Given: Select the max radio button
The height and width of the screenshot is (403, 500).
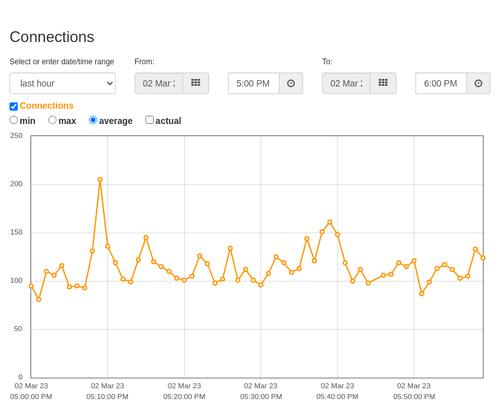Looking at the screenshot, I should [x=52, y=120].
